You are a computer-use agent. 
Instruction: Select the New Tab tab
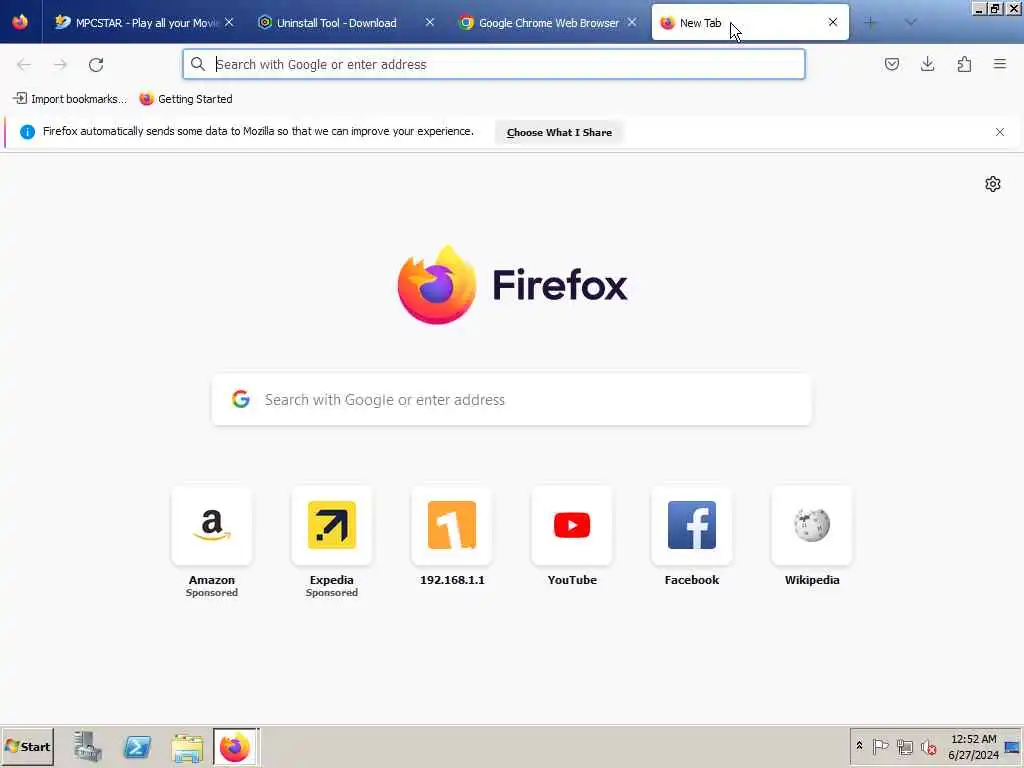click(750, 23)
